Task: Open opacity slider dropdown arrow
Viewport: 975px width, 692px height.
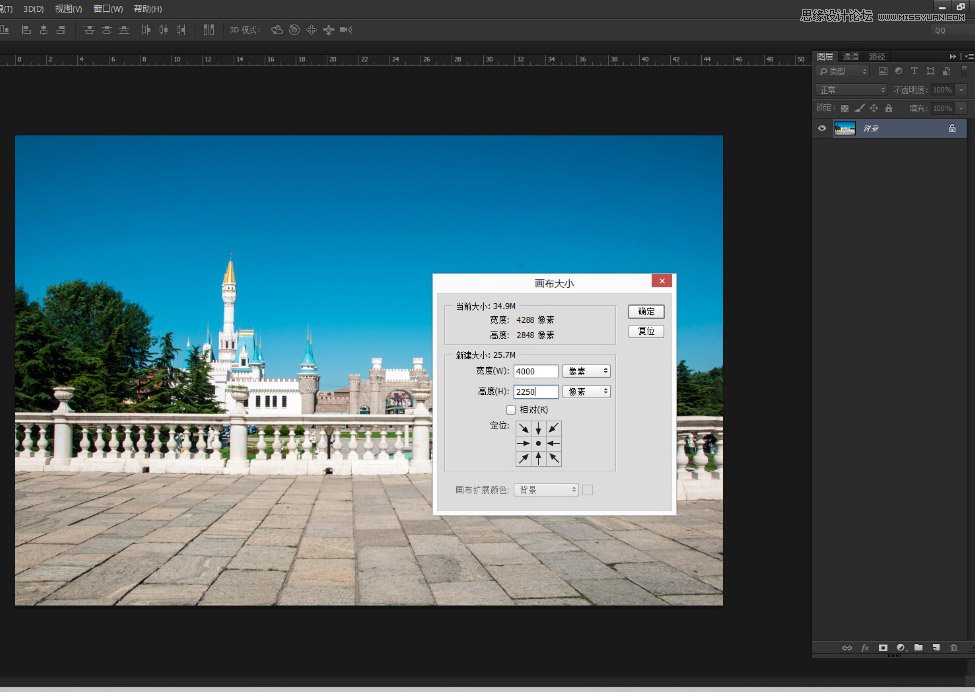Action: [x=961, y=90]
